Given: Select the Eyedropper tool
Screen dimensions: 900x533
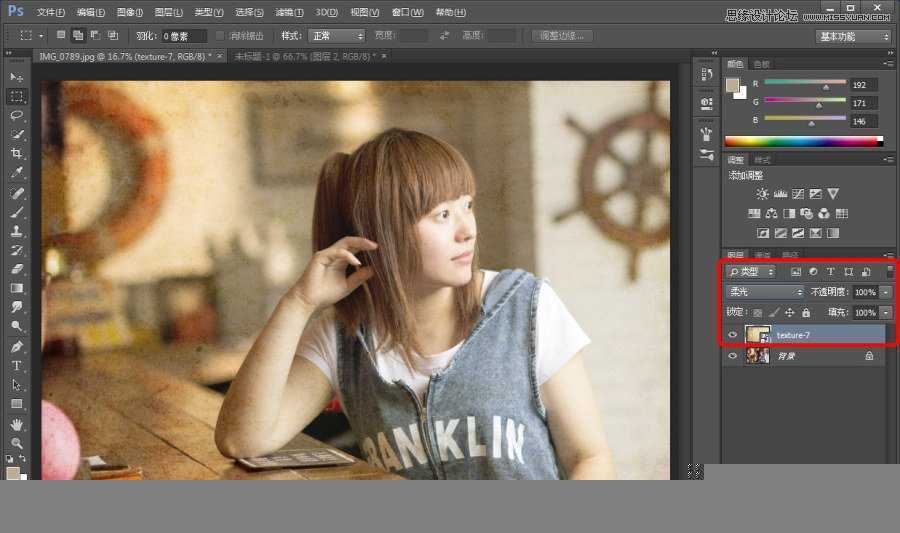Looking at the screenshot, I should 17,173.
